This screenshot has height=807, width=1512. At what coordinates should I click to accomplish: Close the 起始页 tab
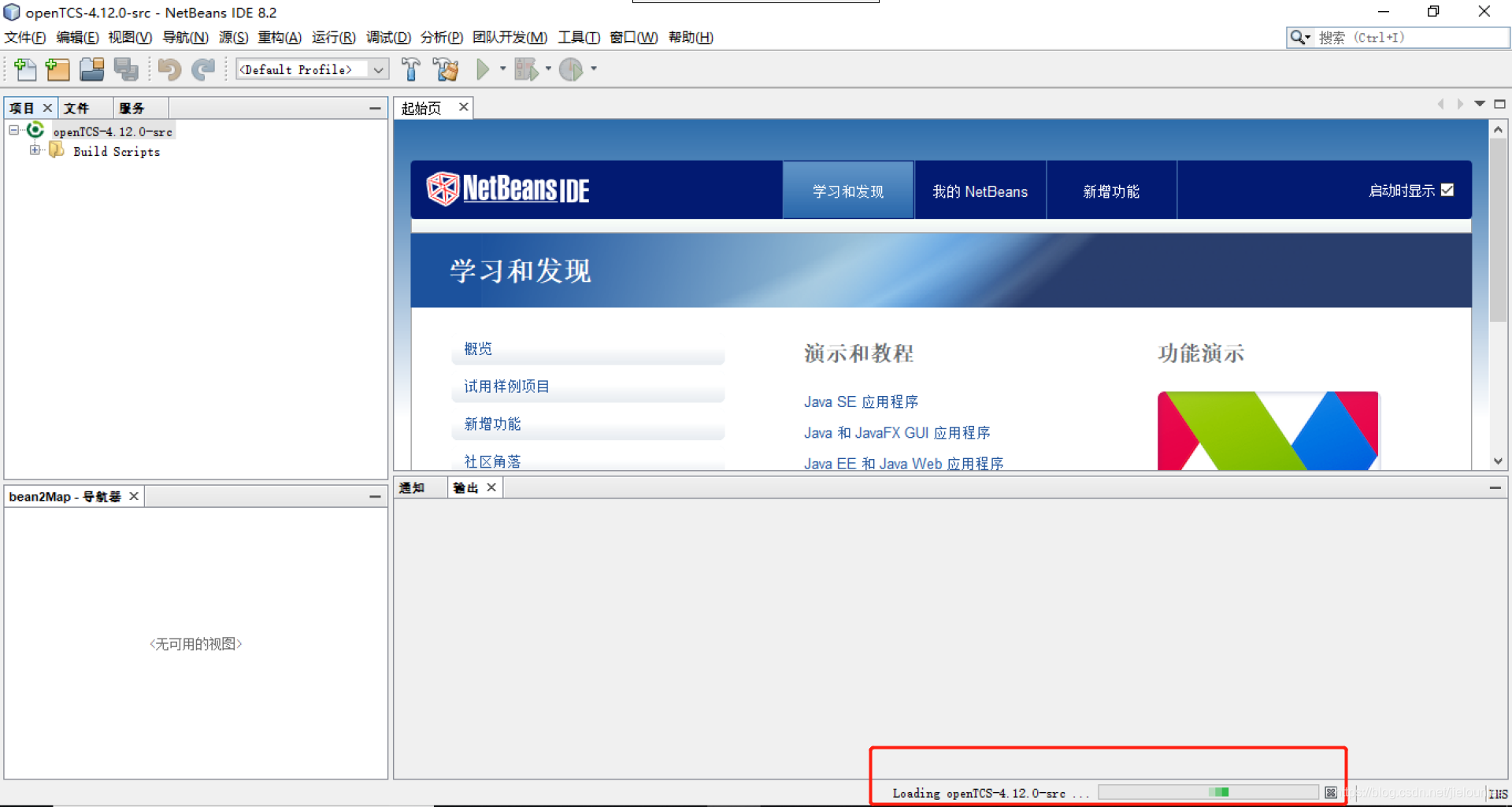(x=464, y=107)
